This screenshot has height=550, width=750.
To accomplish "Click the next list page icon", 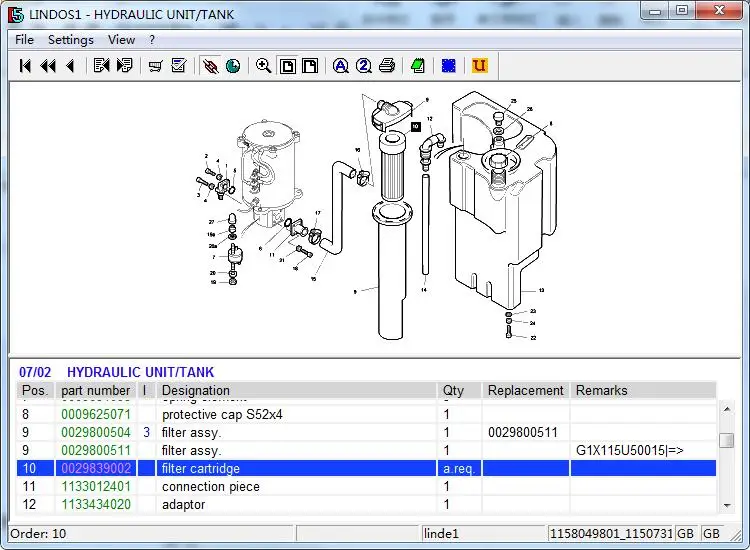I will [x=124, y=66].
